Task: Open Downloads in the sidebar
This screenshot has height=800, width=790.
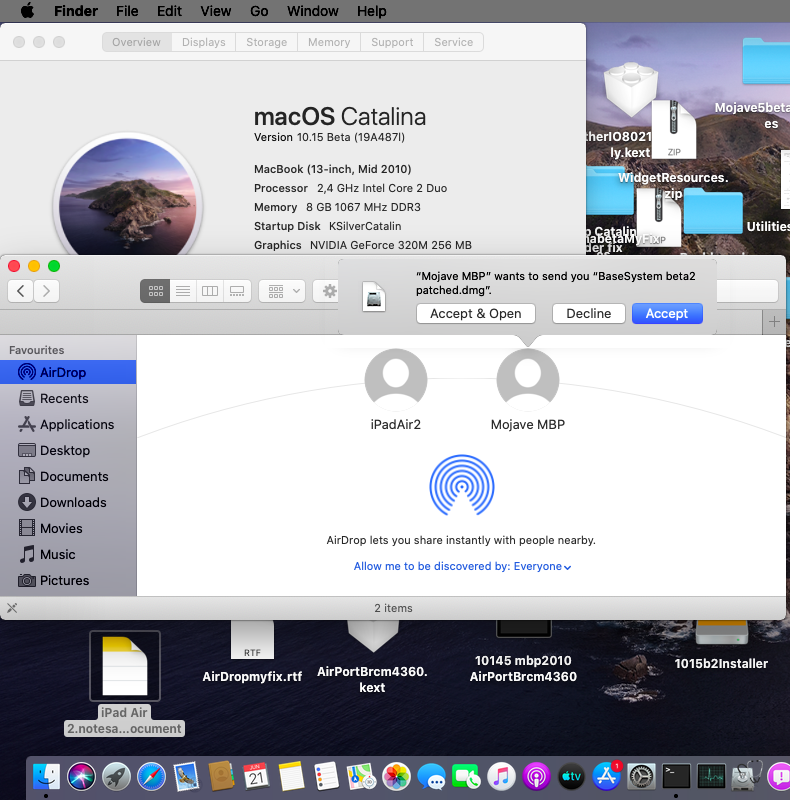Action: click(x=68, y=502)
